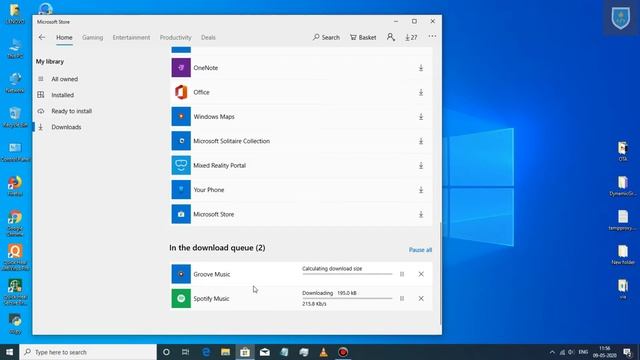This screenshot has height=360, width=640.
Task: Open Cortana from the taskbar
Action: pyautogui.click(x=166, y=352)
